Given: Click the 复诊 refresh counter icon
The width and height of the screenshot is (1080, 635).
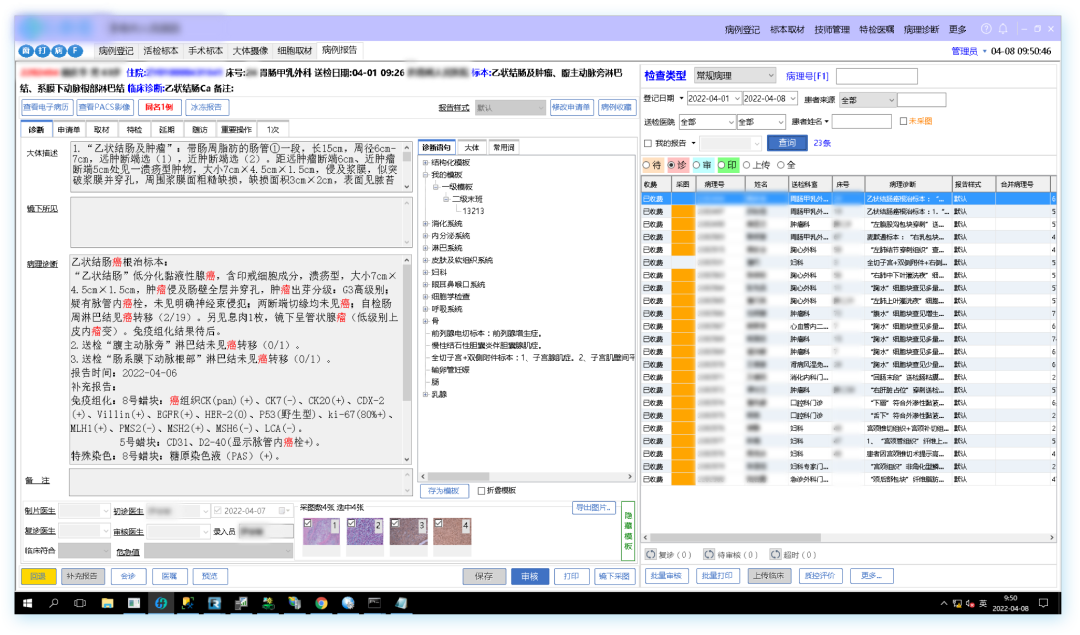Looking at the screenshot, I should (x=651, y=554).
